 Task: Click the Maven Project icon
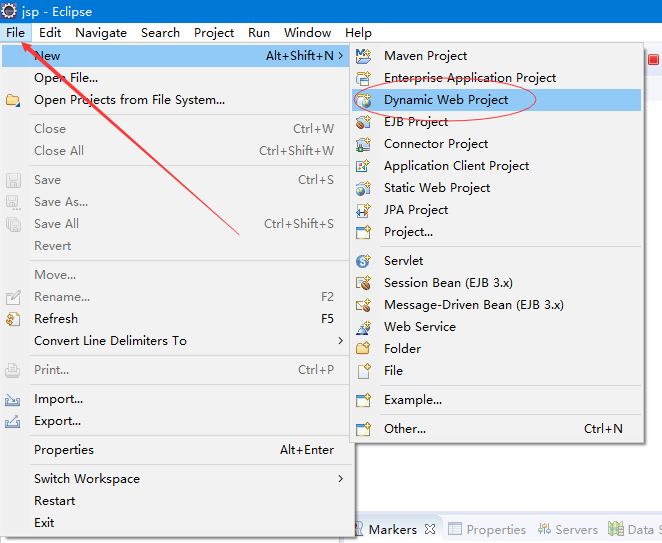click(363, 56)
